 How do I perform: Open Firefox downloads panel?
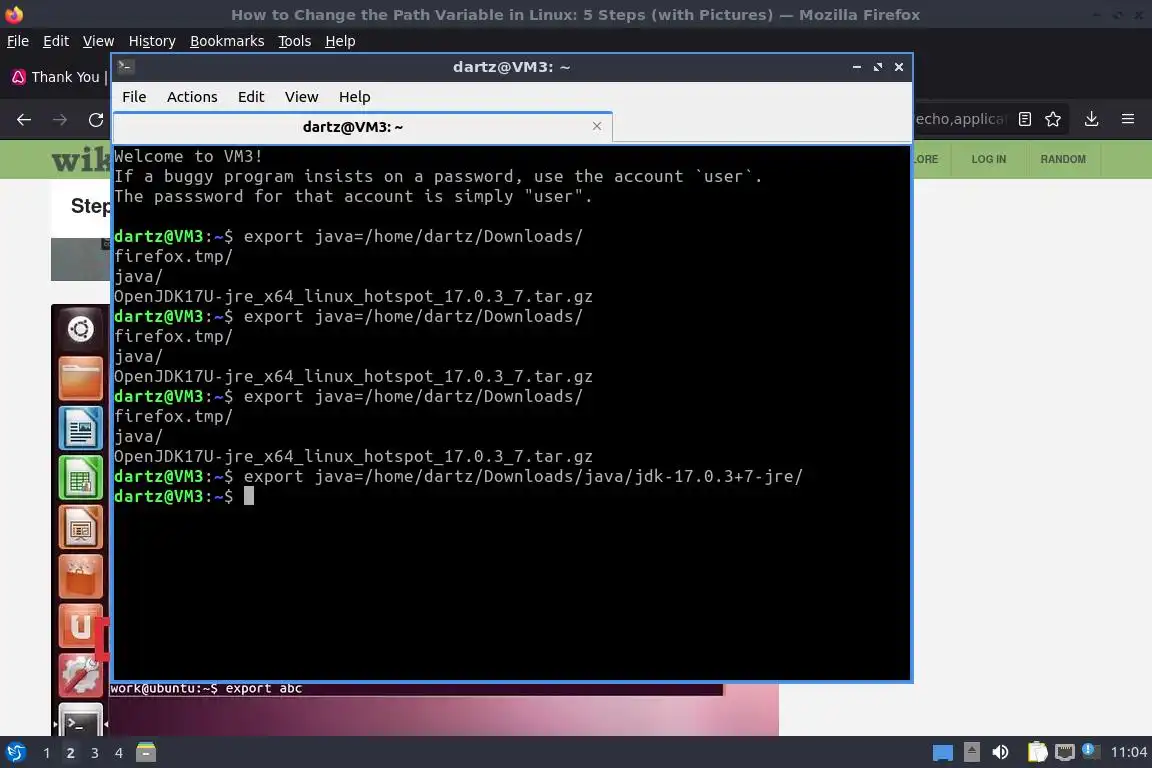tap(1091, 119)
